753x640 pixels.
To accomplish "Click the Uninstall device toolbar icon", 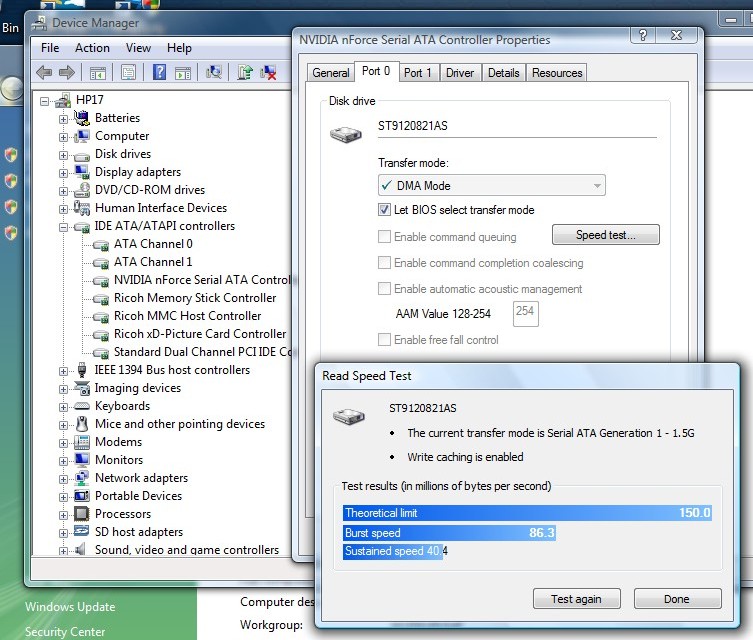I will [268, 72].
